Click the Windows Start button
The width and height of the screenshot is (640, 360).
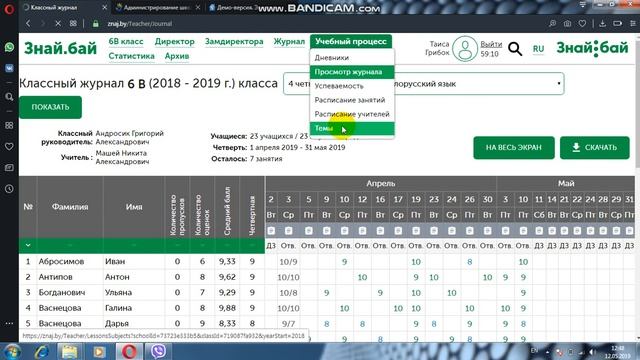[12, 351]
